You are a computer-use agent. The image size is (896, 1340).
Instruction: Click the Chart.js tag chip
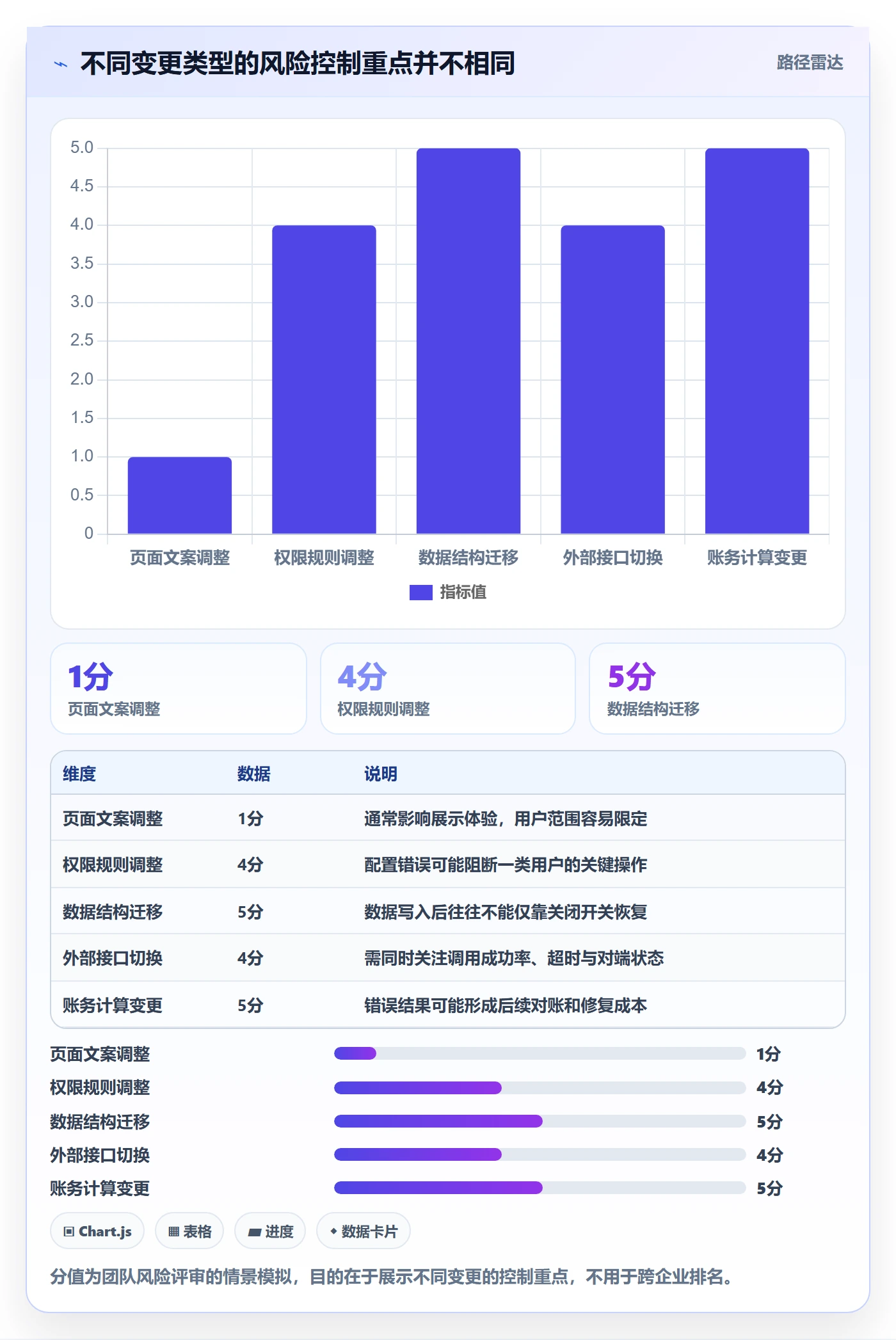pyautogui.click(x=97, y=1231)
